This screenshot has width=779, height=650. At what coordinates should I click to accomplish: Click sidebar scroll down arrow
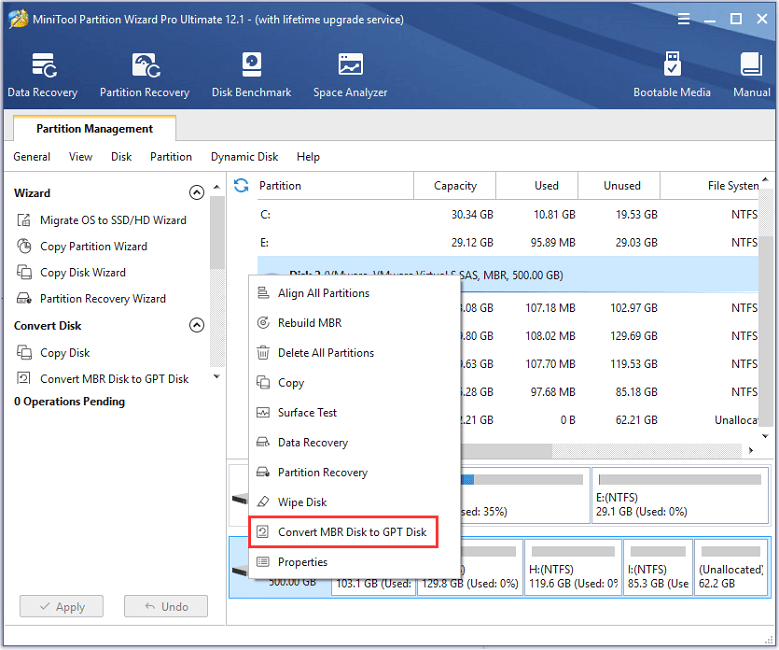(x=217, y=377)
